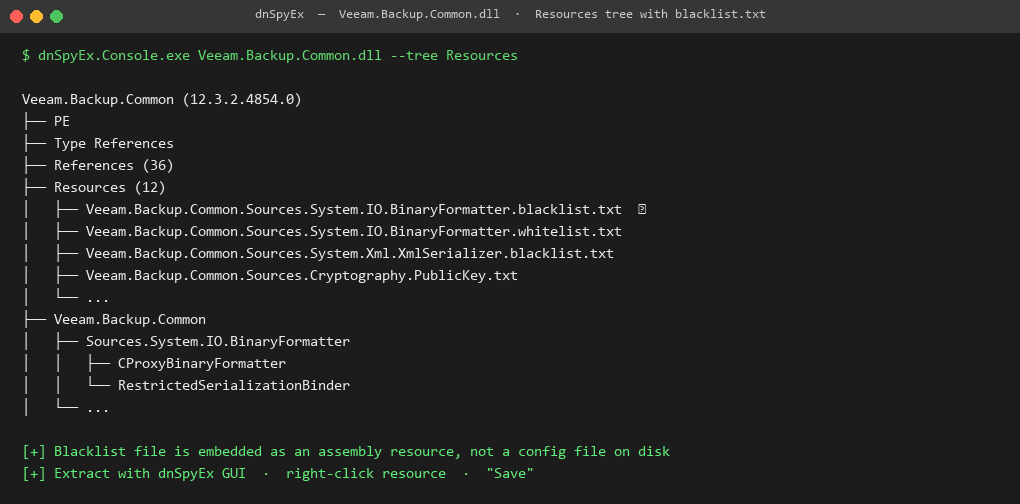This screenshot has width=1020, height=504.
Task: Click the window title text dnSpyEx
Action: click(280, 14)
